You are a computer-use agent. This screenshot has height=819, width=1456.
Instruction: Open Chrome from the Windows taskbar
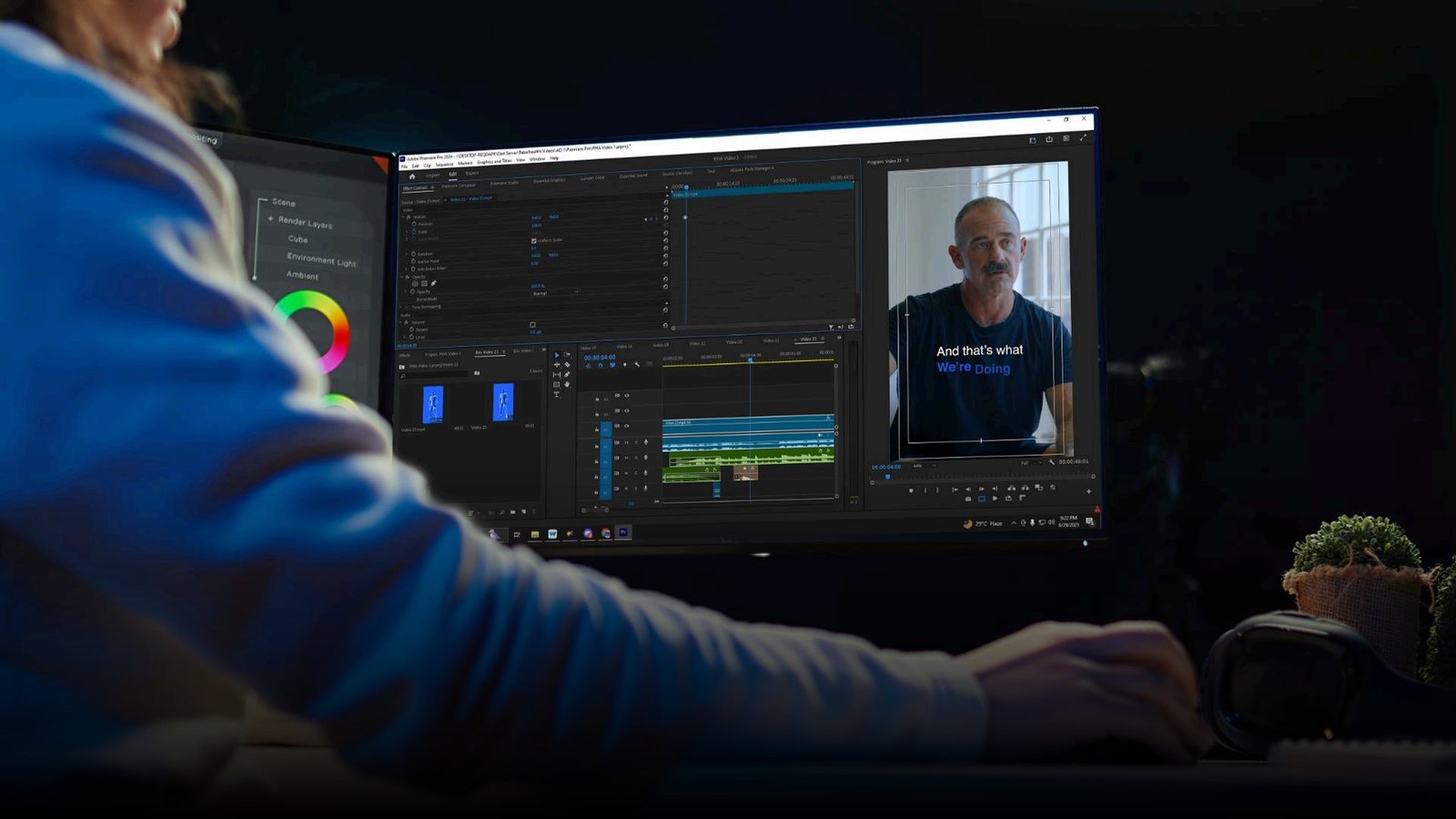click(x=605, y=533)
